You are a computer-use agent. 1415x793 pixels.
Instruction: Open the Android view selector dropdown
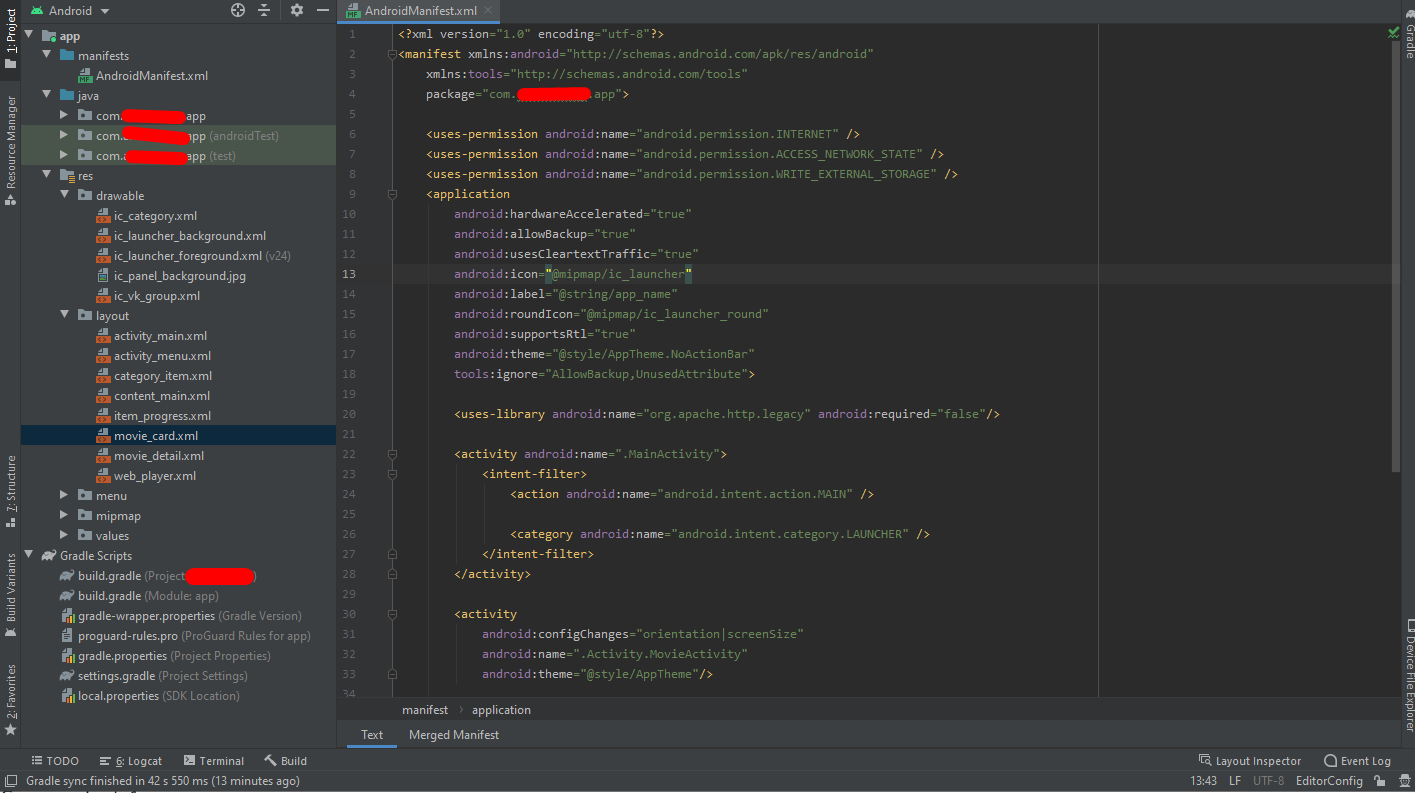click(x=70, y=10)
